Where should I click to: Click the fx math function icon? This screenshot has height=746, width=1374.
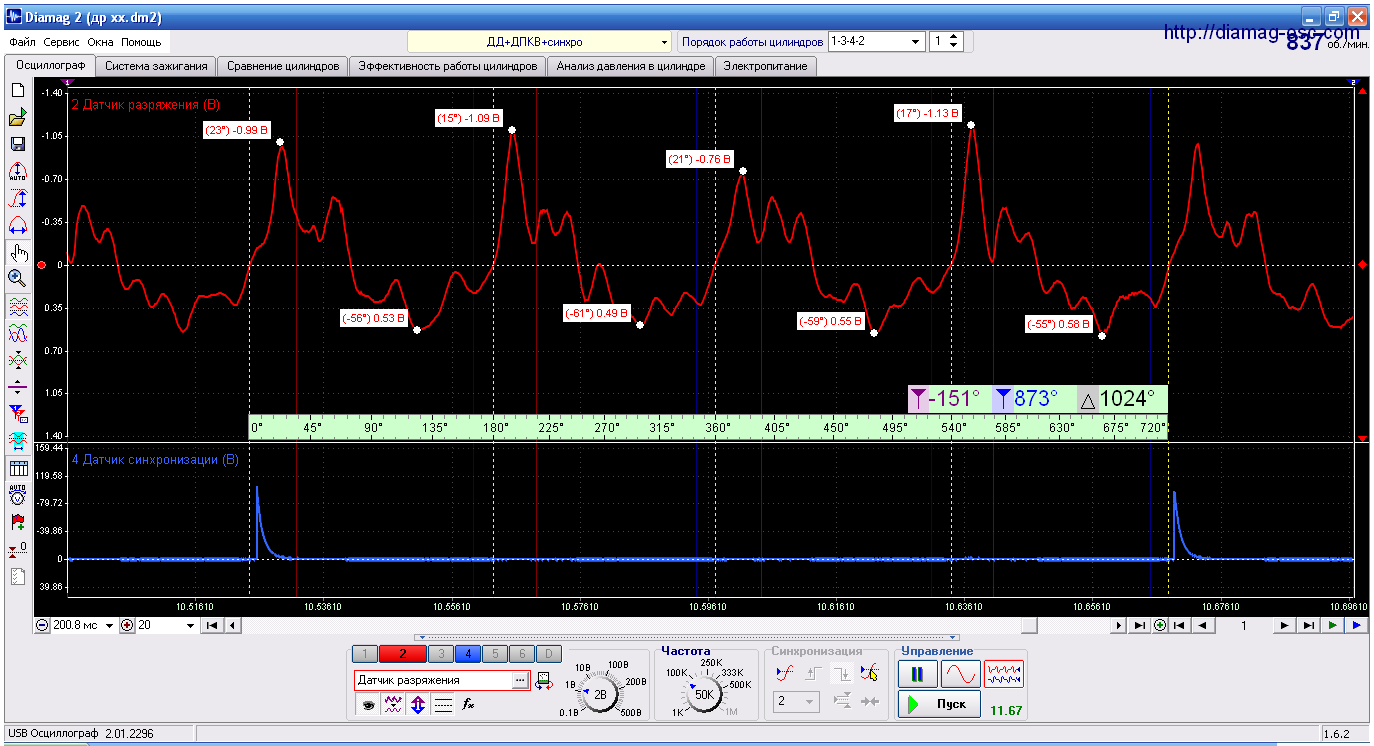point(468,705)
